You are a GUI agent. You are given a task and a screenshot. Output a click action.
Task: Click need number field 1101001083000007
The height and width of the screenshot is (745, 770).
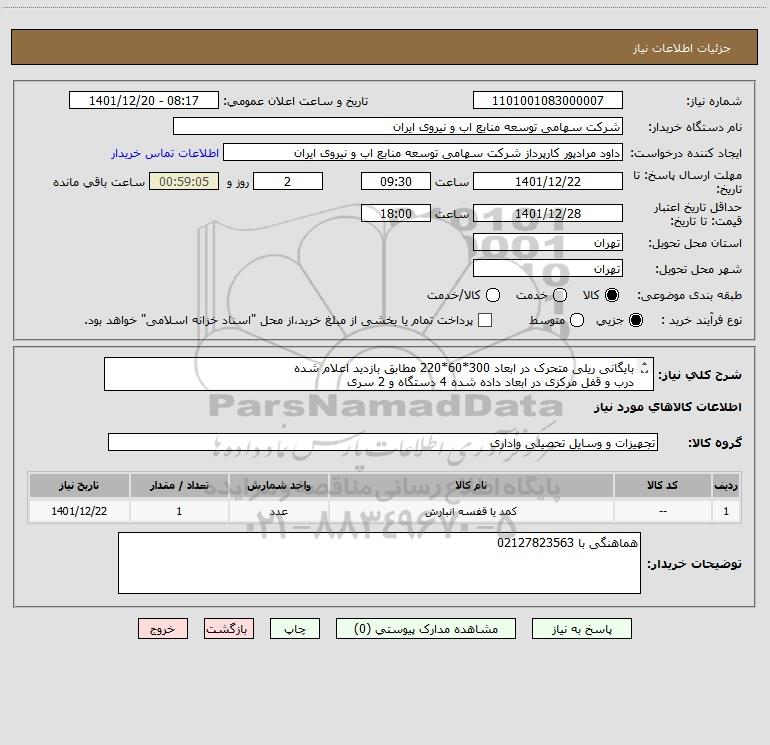548,101
